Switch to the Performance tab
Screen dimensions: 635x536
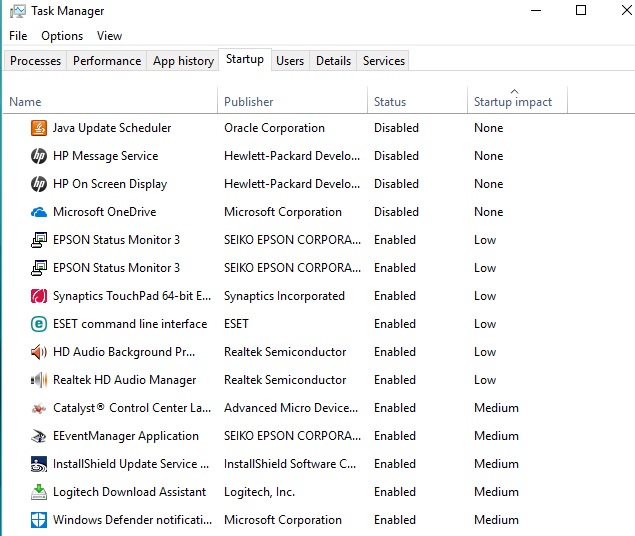[x=107, y=61]
